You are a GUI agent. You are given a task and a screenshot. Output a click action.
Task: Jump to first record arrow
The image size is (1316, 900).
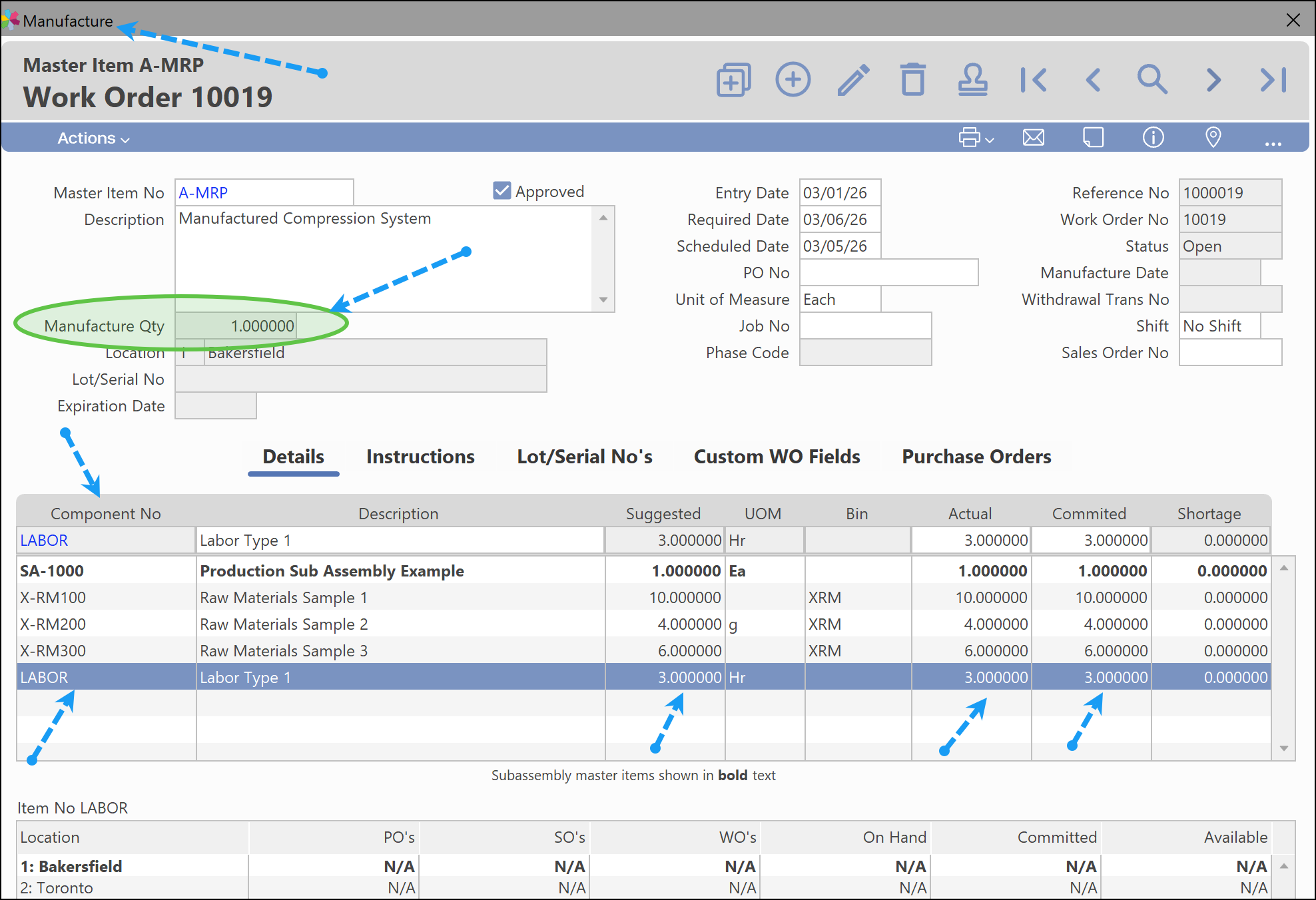pyautogui.click(x=1033, y=80)
